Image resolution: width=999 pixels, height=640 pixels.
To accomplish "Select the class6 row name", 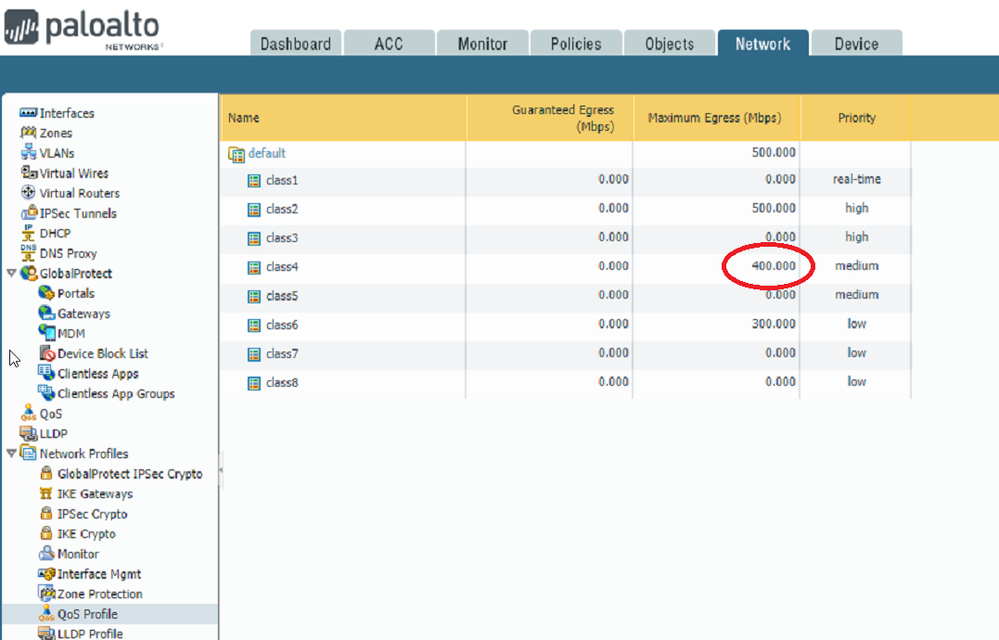I will (x=282, y=325).
